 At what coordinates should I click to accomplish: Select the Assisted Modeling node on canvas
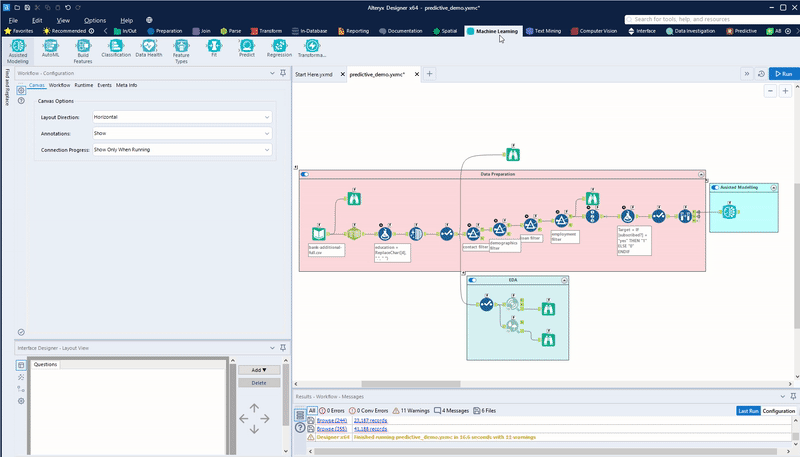[729, 211]
